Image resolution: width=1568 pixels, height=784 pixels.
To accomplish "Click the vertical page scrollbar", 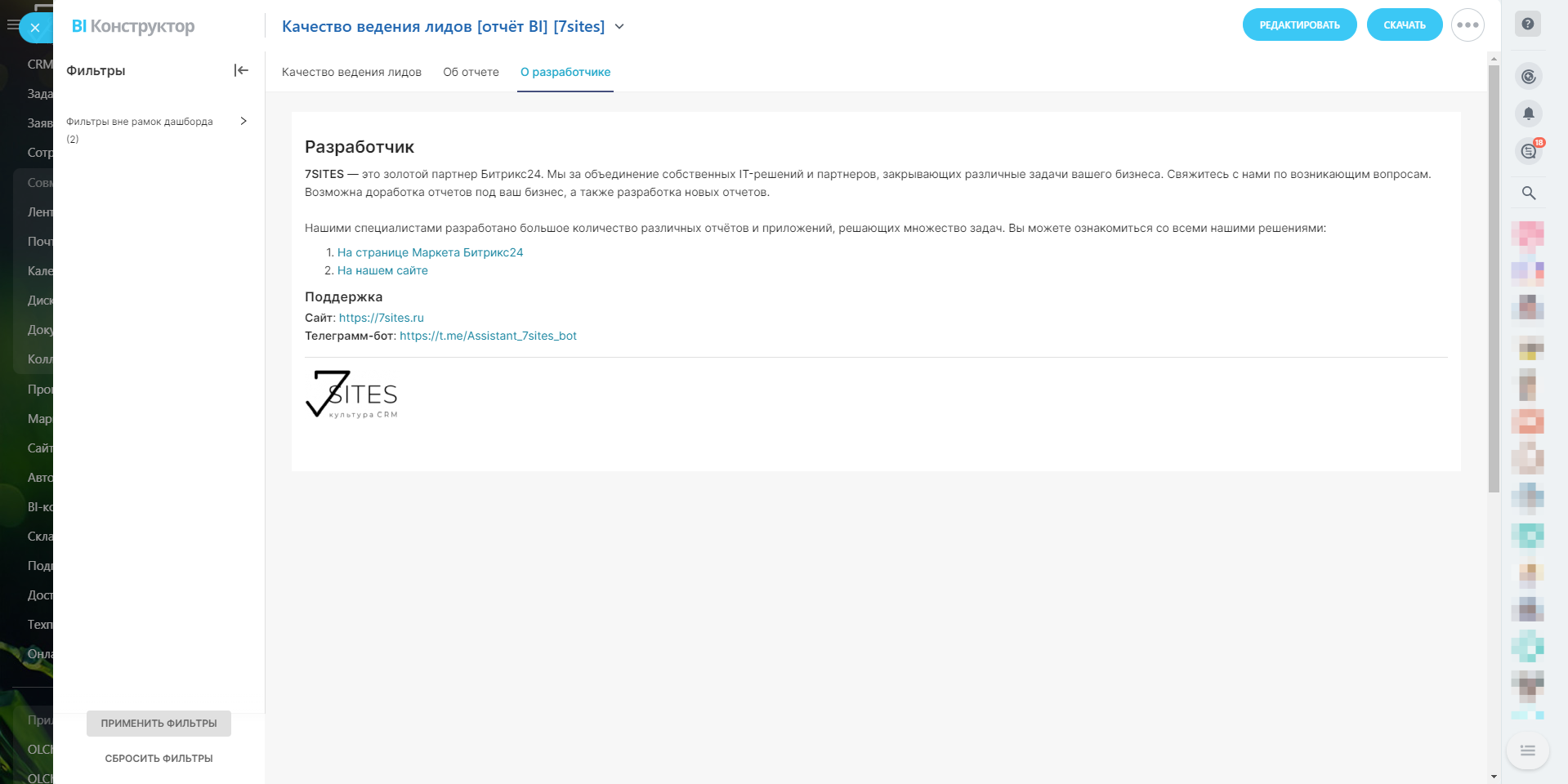I will (1494, 278).
